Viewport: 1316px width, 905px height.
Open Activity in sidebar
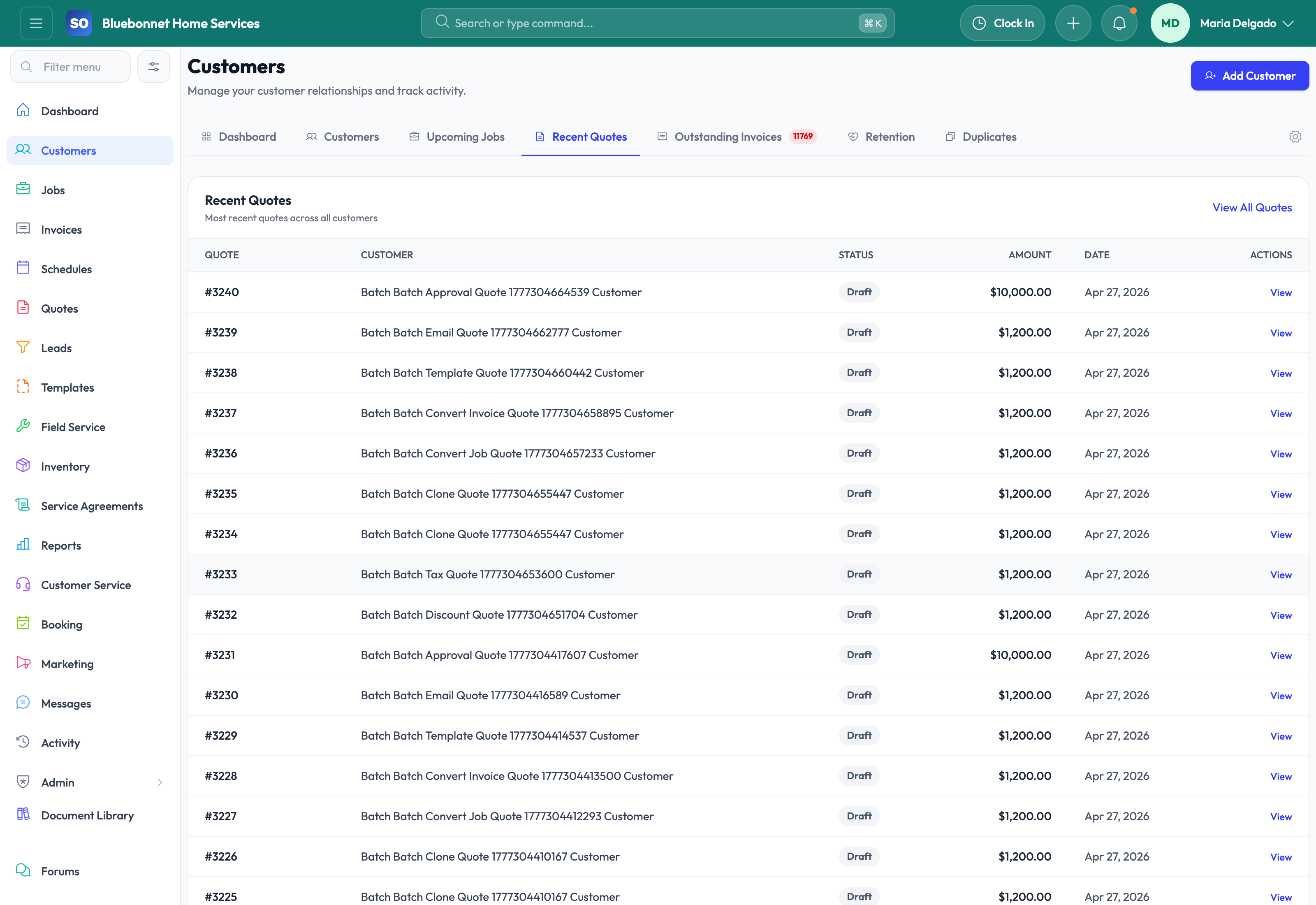[90, 743]
